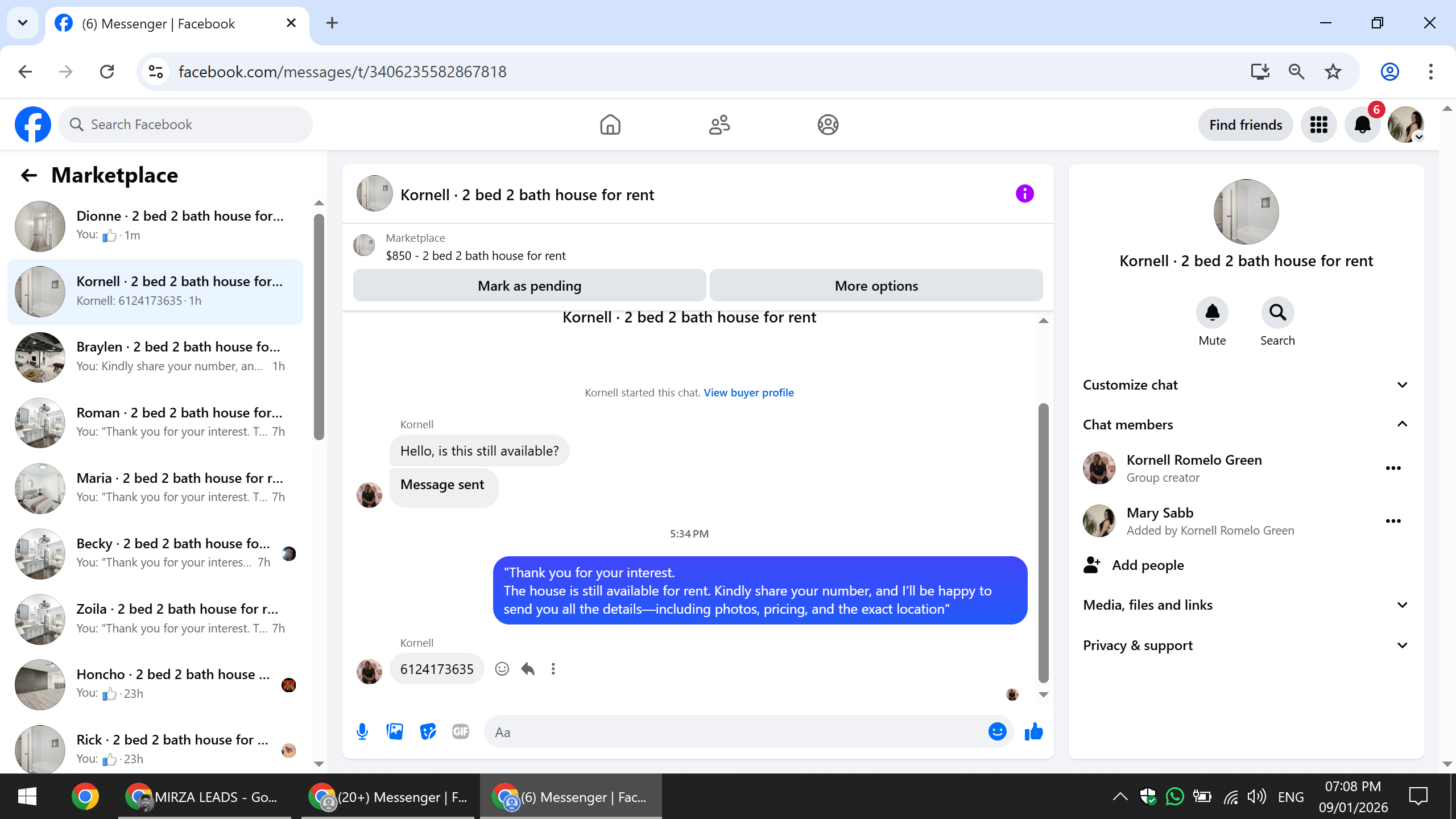React to the 6124173635 message
Screen dimensions: 1456x819
point(502,669)
